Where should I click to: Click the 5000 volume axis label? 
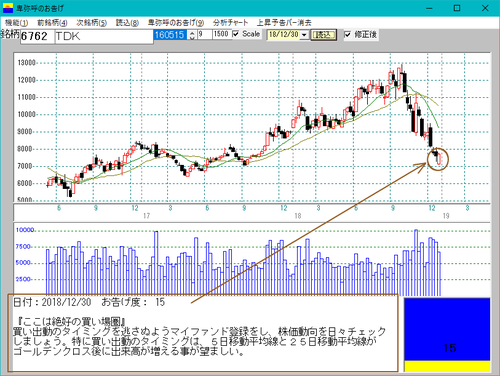[x=23, y=263]
